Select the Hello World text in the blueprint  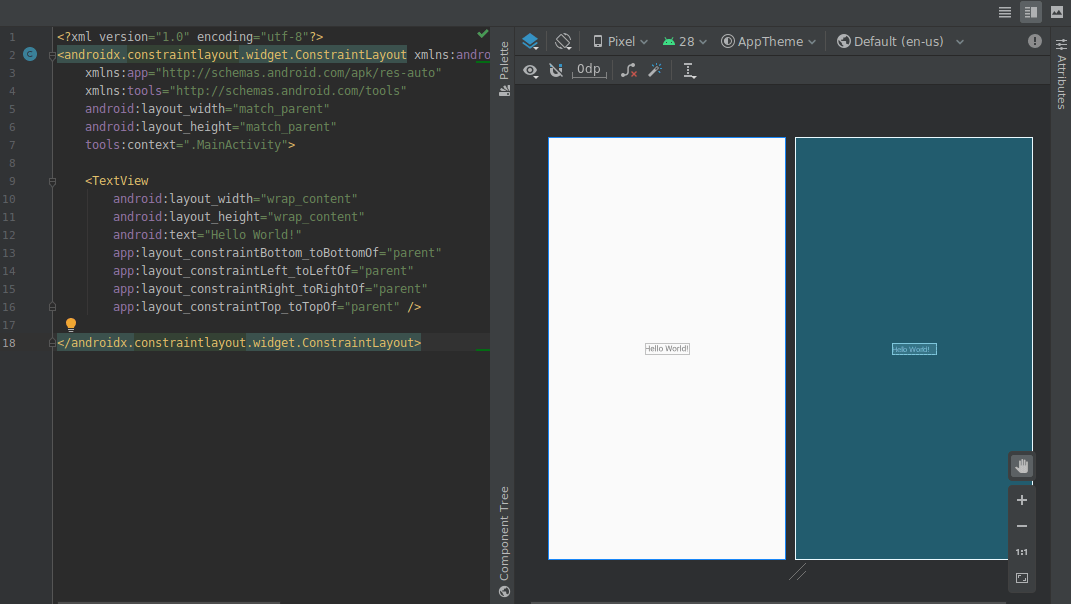click(x=913, y=348)
